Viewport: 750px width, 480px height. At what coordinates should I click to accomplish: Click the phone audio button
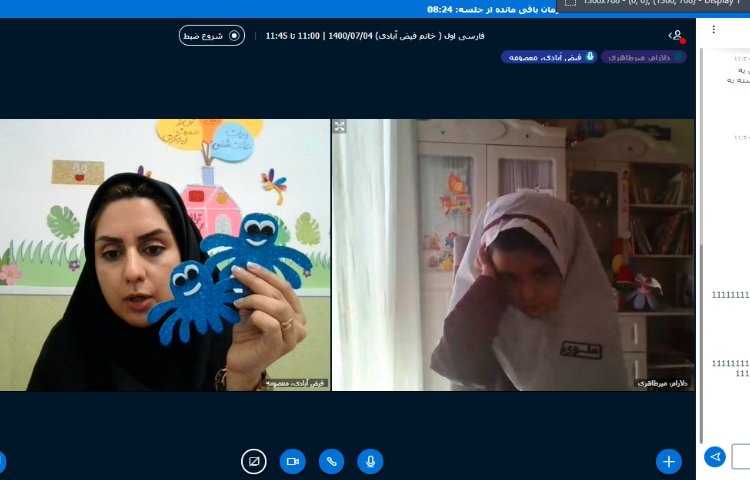pos(332,461)
